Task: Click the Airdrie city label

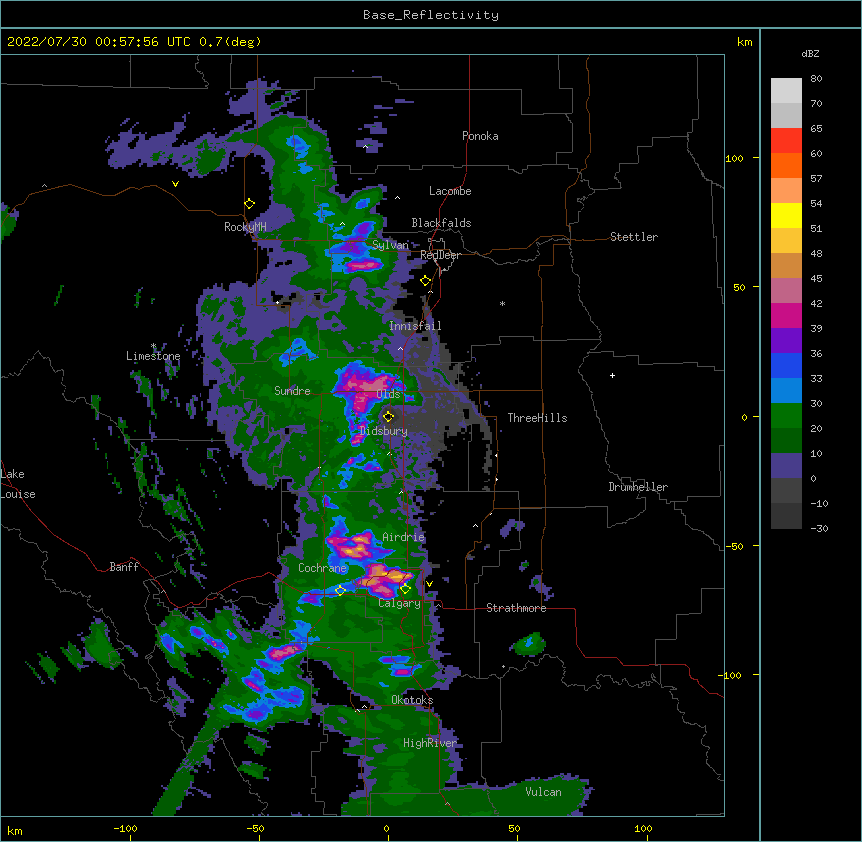Action: pos(404,537)
